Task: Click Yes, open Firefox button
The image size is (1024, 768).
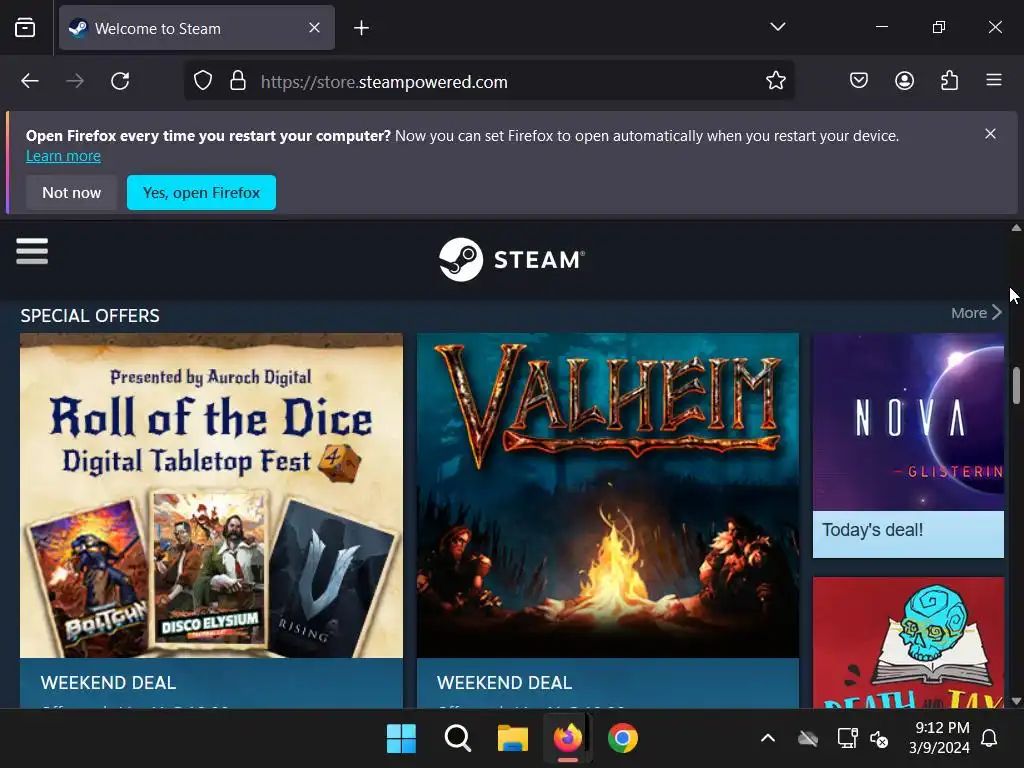Action: click(x=201, y=193)
